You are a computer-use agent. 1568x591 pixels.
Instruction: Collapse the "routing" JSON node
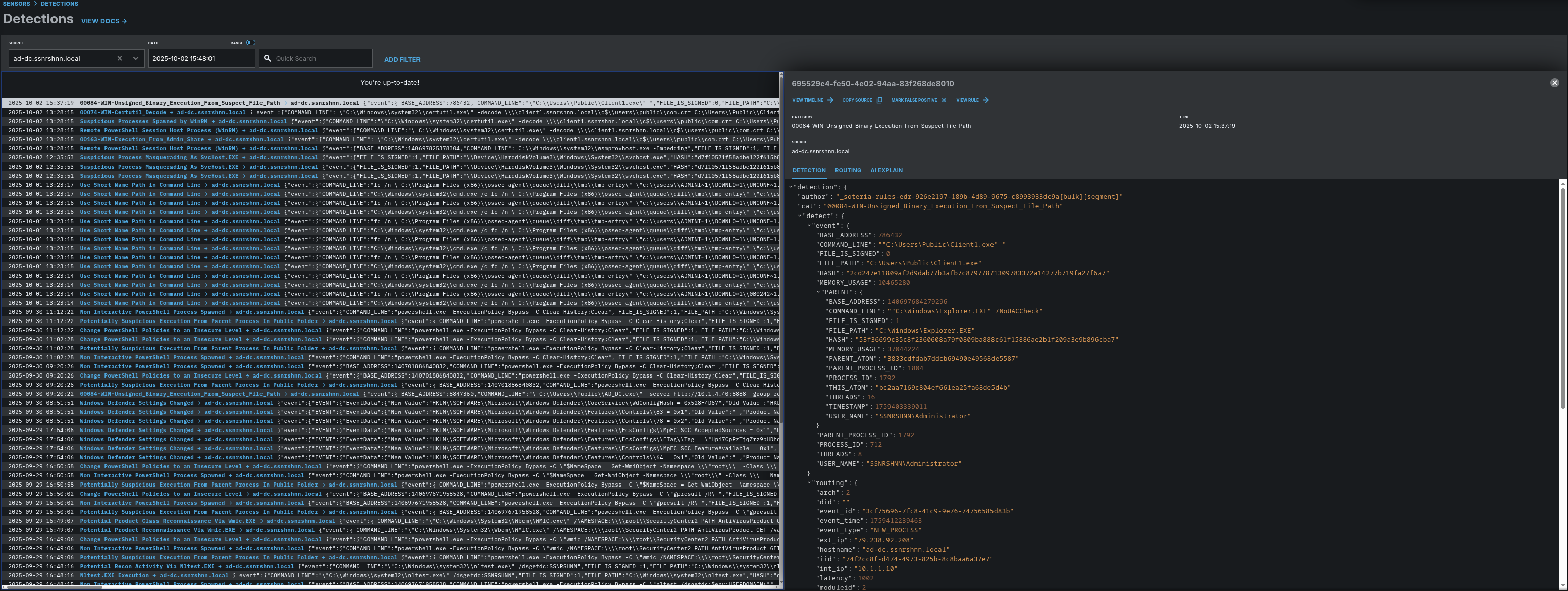pos(810,482)
